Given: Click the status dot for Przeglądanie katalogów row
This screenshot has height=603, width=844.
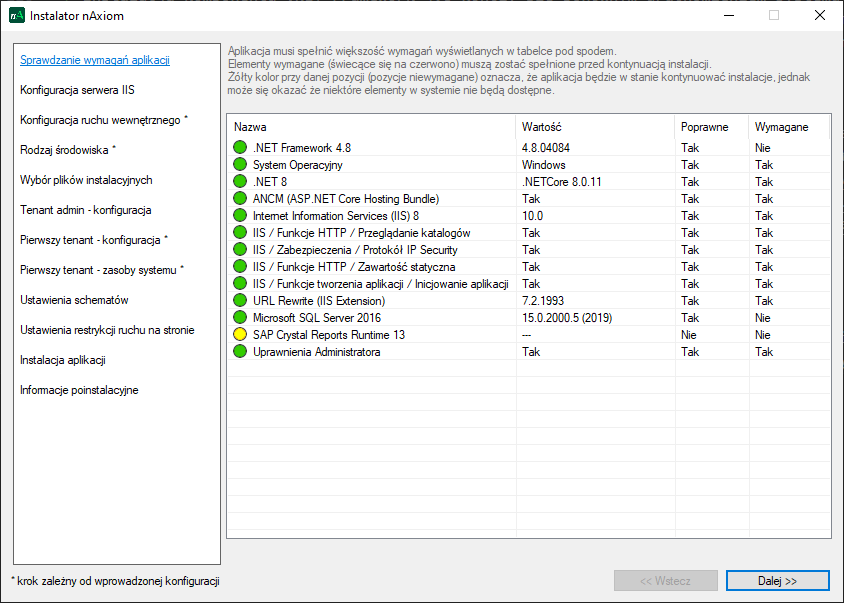Looking at the screenshot, I should (x=240, y=233).
